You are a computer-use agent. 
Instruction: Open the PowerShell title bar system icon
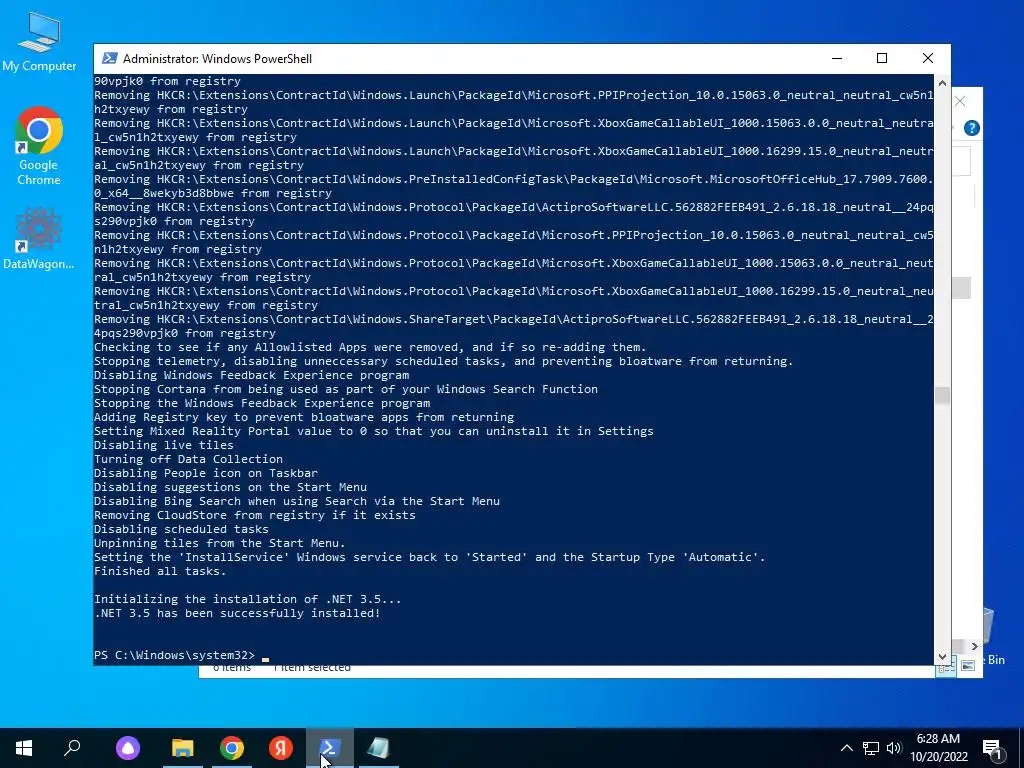click(110, 58)
